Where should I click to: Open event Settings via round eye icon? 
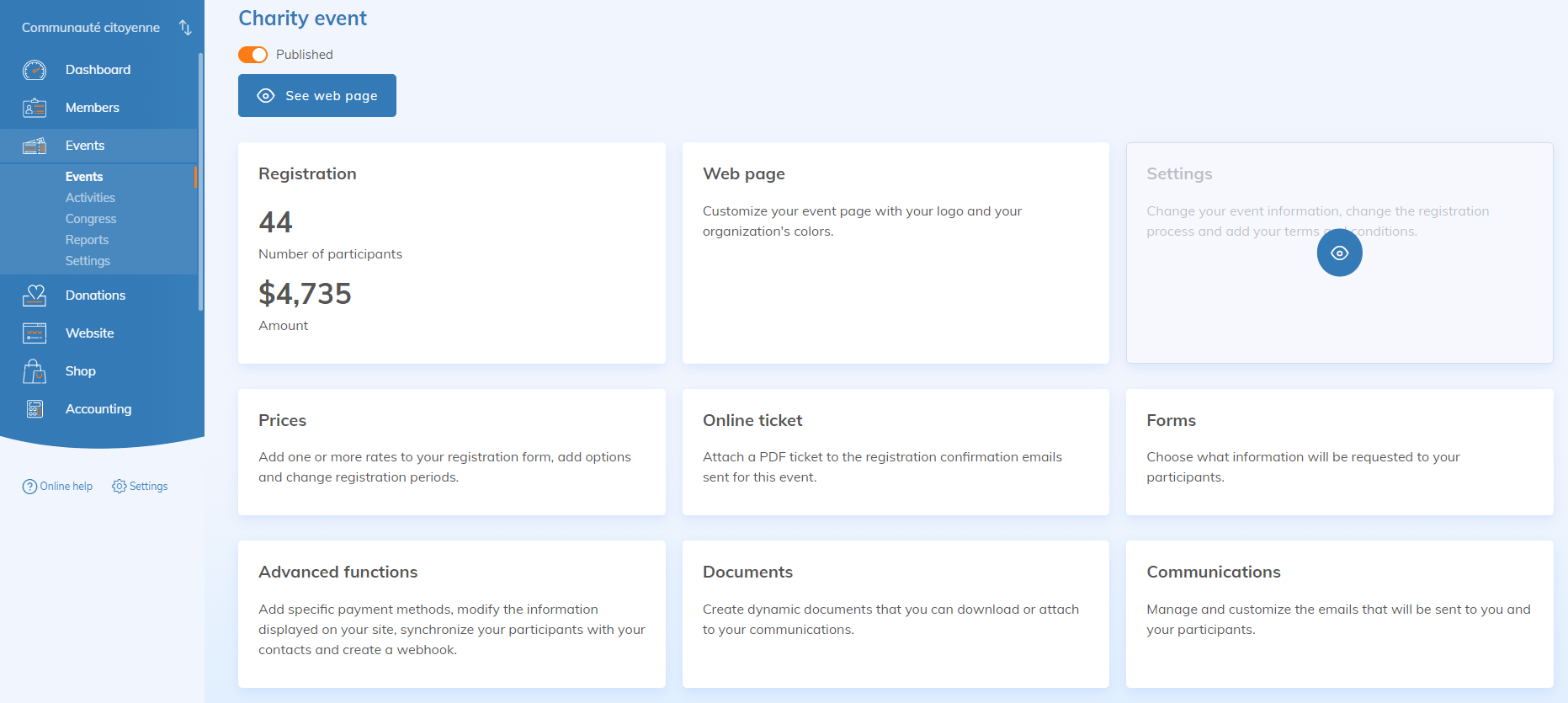point(1339,253)
